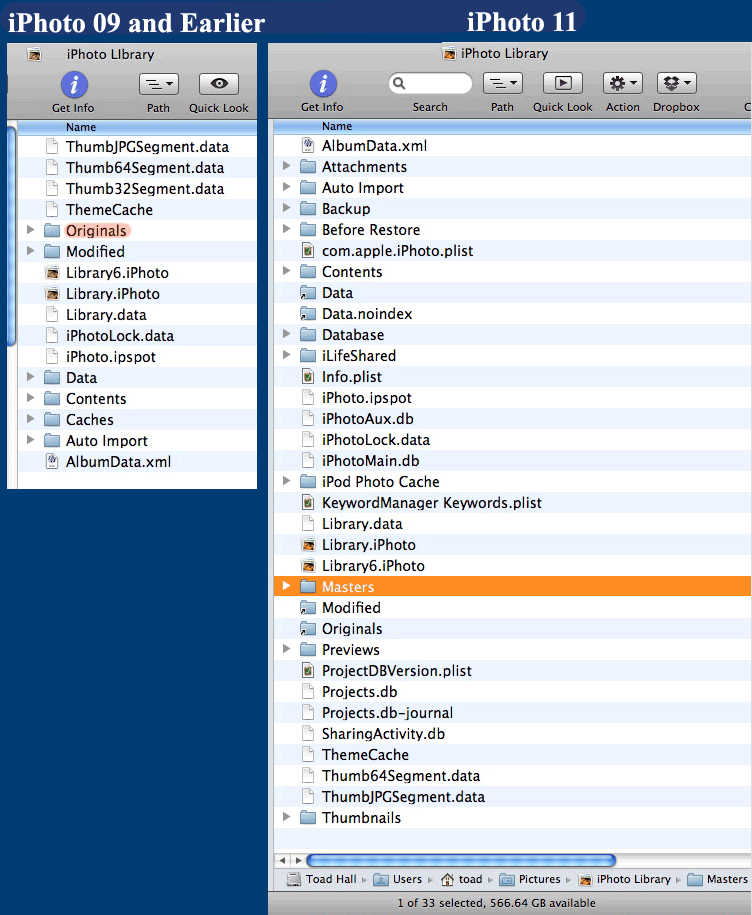Image resolution: width=752 pixels, height=915 pixels.
Task: Select the Before Restore folder icon
Action: pyautogui.click(x=308, y=229)
